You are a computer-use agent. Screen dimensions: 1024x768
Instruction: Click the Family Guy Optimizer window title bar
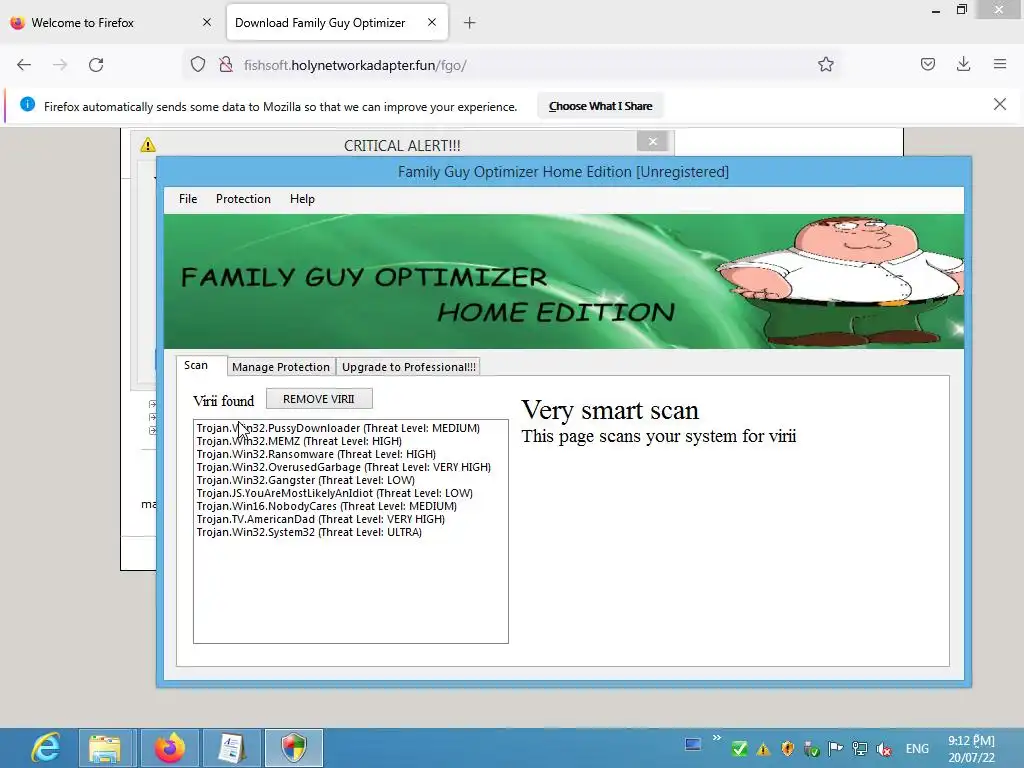click(x=564, y=172)
